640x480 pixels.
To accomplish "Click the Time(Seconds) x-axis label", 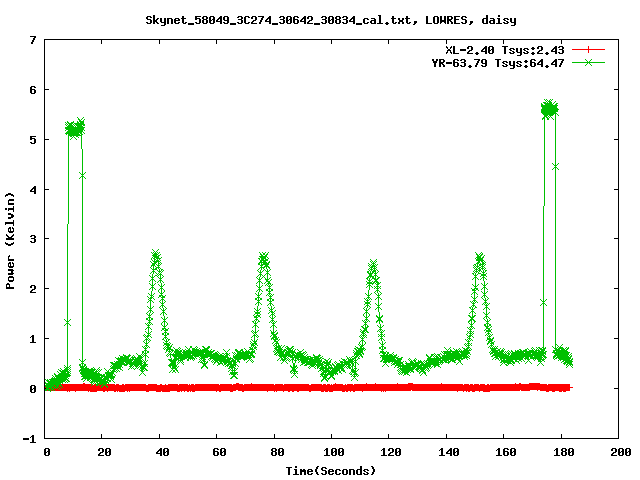I will (330, 471).
